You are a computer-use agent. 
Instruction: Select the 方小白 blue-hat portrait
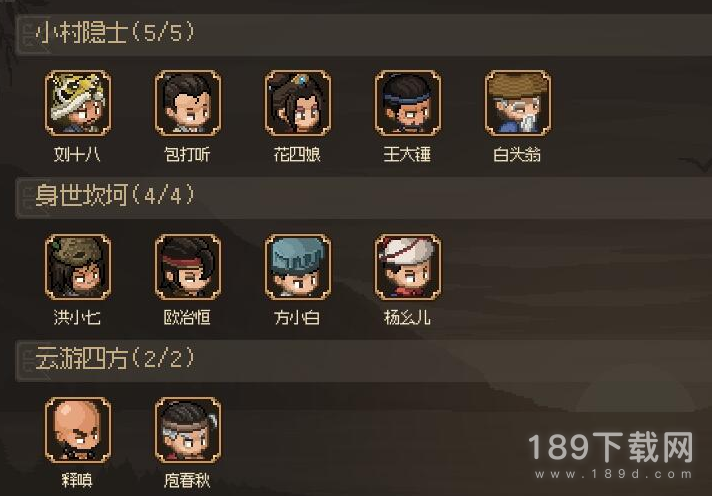[x=297, y=267]
